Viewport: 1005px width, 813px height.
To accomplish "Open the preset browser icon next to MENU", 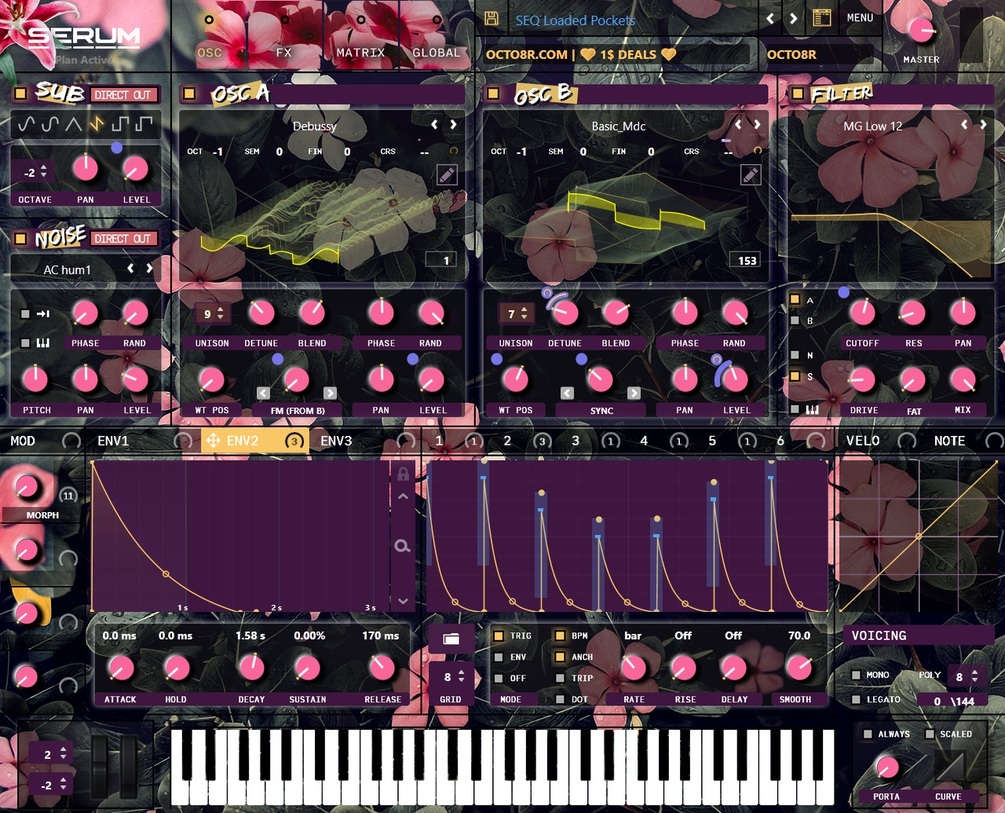I will (822, 18).
